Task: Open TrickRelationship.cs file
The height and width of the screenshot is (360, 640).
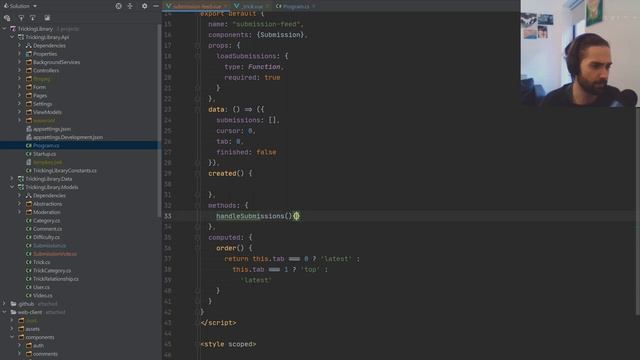Action: click(x=56, y=279)
